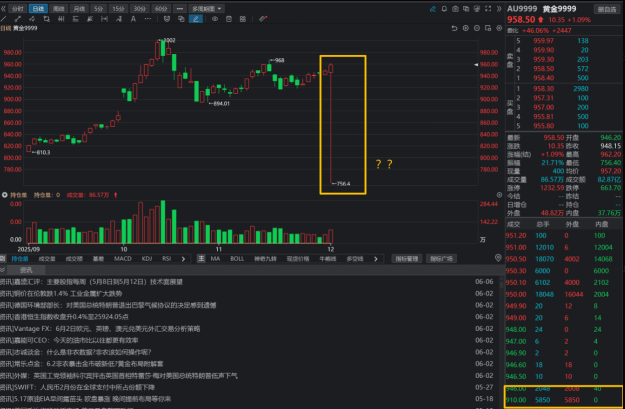Select 成交额 sub-indicator
Screen dimensions: 625x409
(x=74, y=259)
